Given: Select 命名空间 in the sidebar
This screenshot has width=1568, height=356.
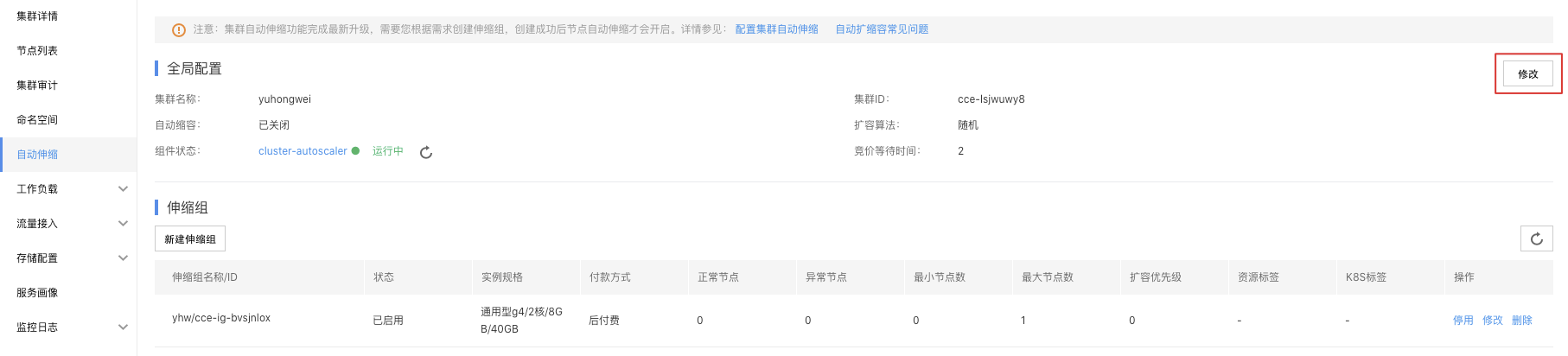Looking at the screenshot, I should point(37,119).
